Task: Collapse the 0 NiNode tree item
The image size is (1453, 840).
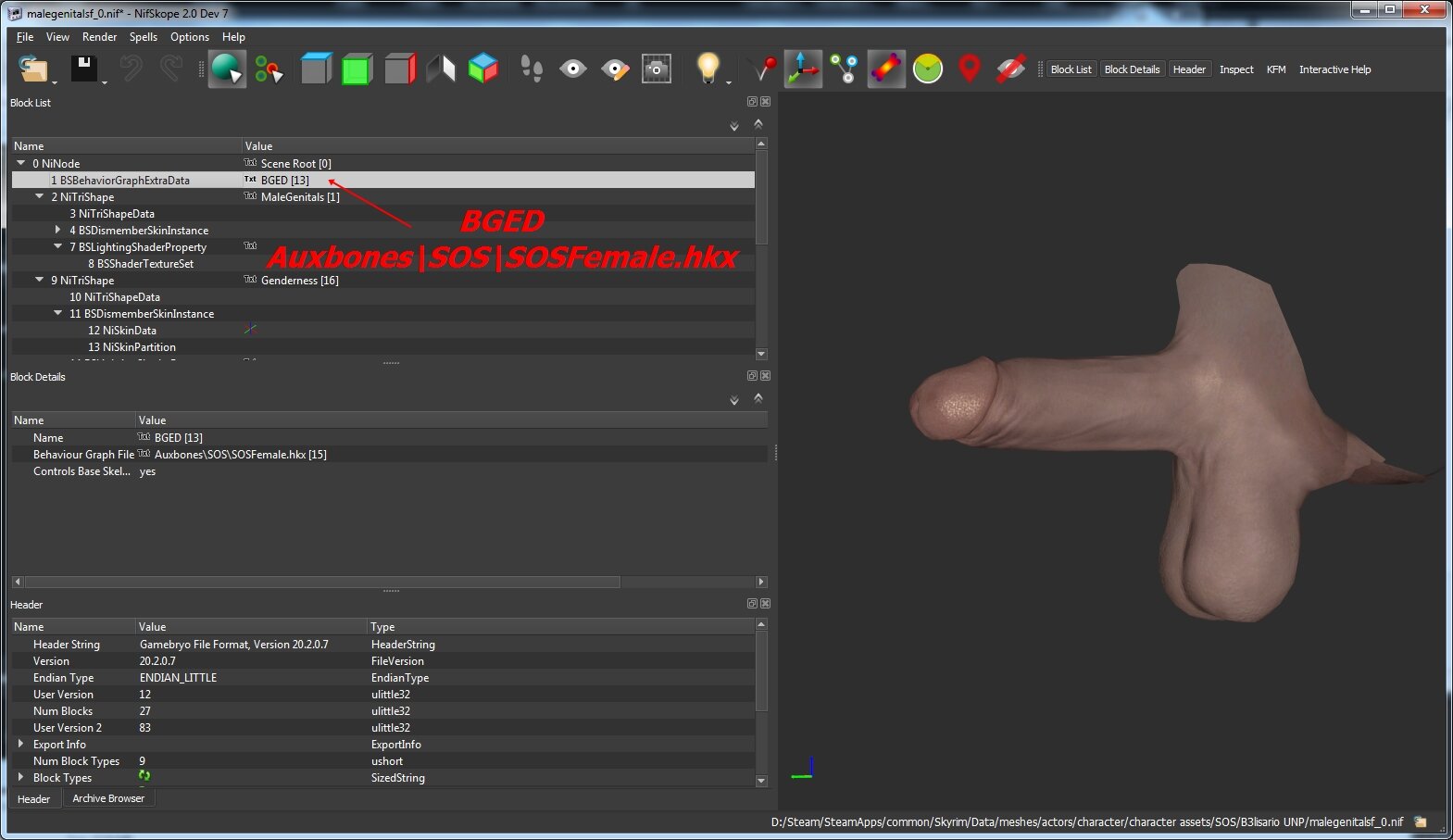Action: click(21, 163)
